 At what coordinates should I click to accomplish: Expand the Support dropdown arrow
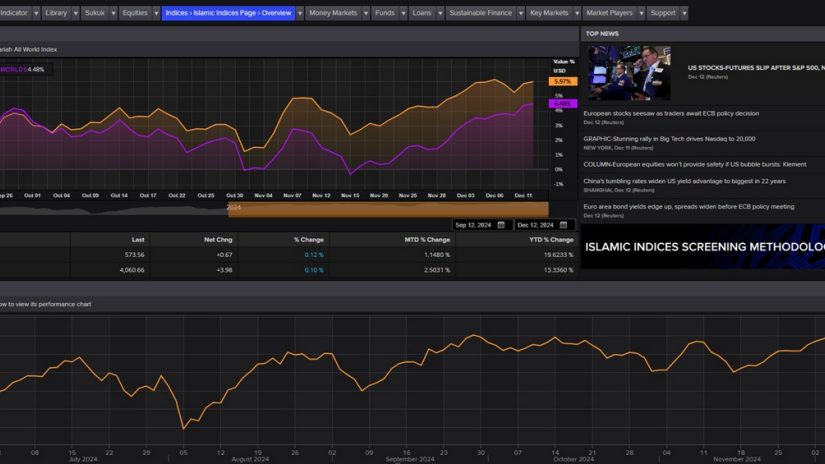click(x=685, y=13)
